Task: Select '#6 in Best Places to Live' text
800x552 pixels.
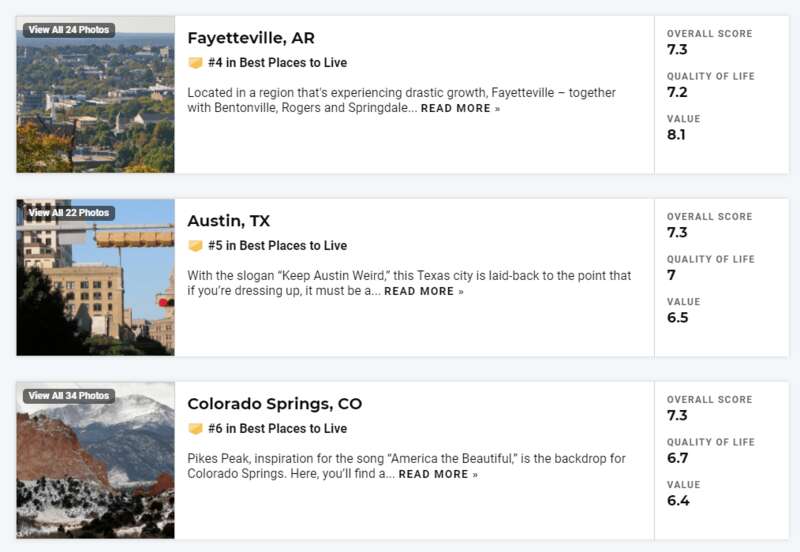Action: pyautogui.click(x=277, y=429)
